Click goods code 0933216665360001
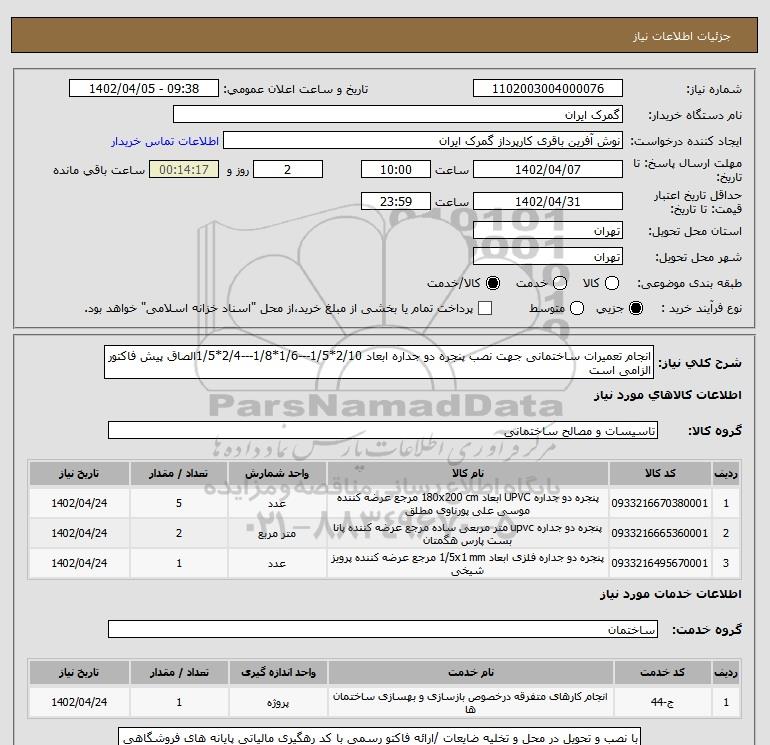The height and width of the screenshot is (745, 770). (x=660, y=533)
